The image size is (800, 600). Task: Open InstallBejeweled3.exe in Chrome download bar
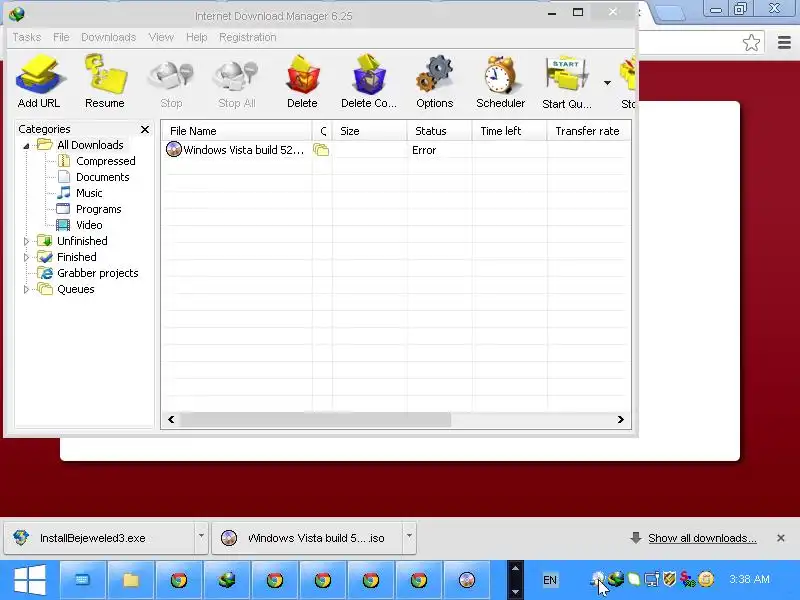99,538
